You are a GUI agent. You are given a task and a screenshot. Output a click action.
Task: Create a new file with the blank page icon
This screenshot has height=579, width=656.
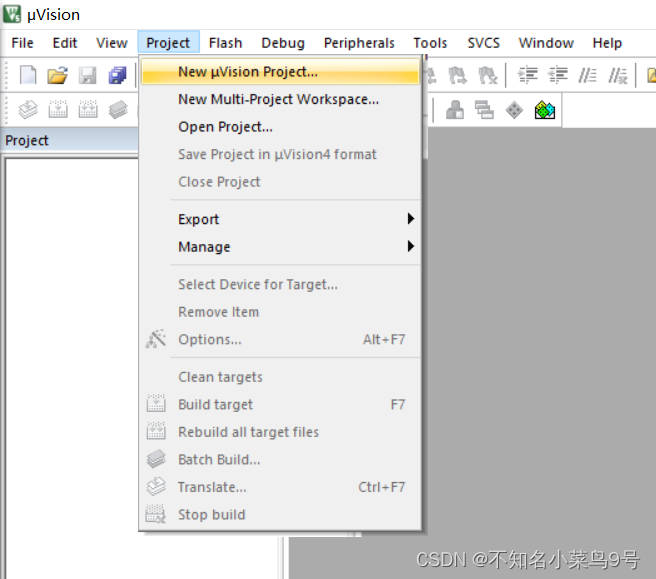(28, 75)
